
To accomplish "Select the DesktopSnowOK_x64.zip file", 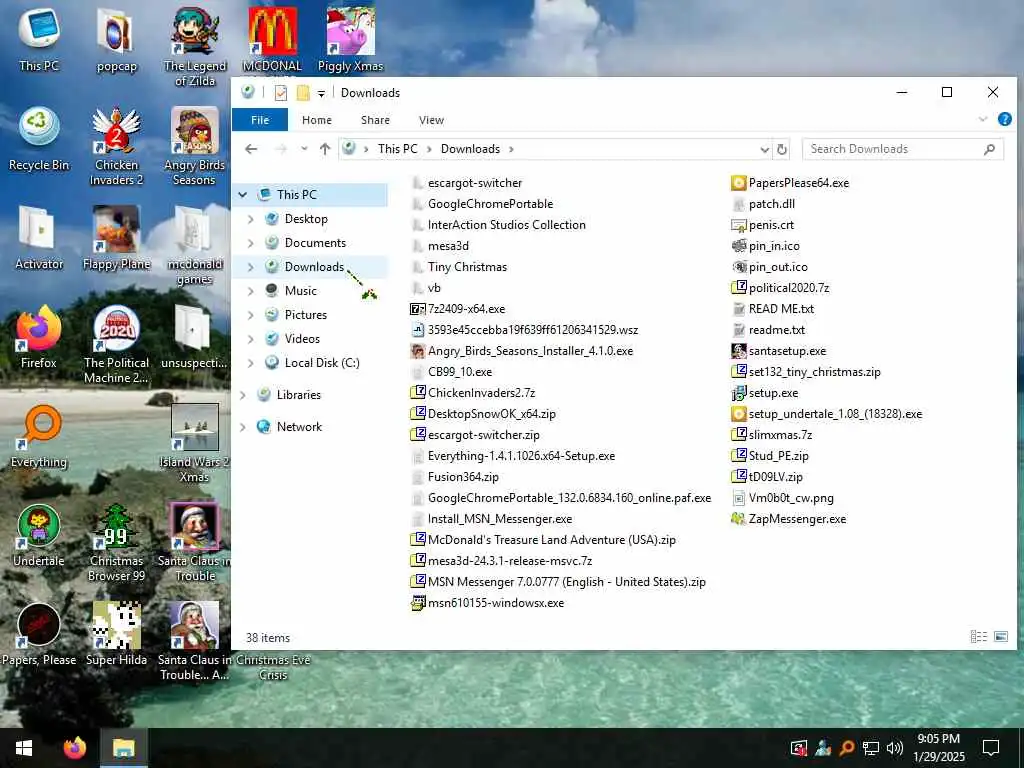I will tap(492, 413).
